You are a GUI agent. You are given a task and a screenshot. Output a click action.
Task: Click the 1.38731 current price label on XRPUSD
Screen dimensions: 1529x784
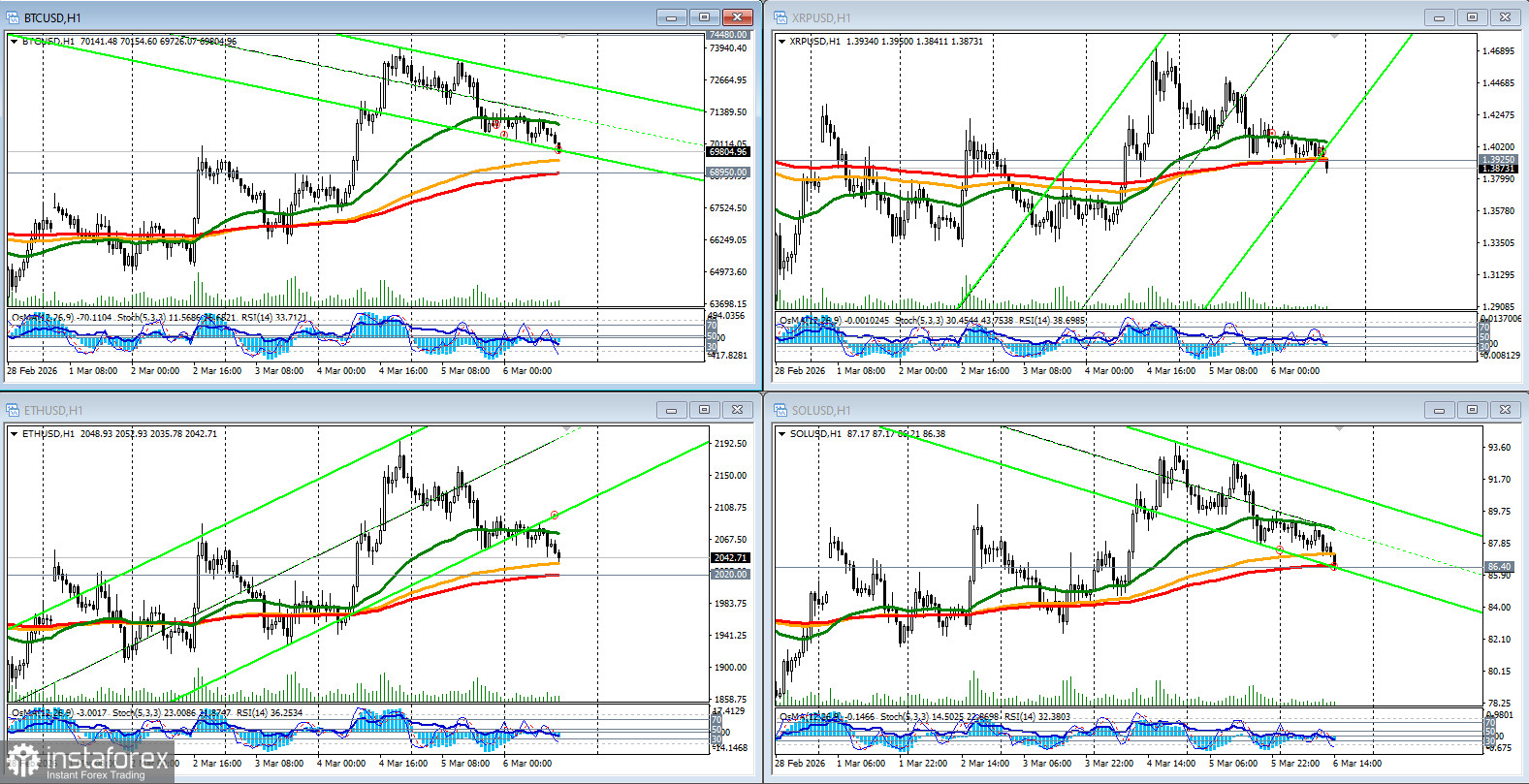tap(1497, 169)
